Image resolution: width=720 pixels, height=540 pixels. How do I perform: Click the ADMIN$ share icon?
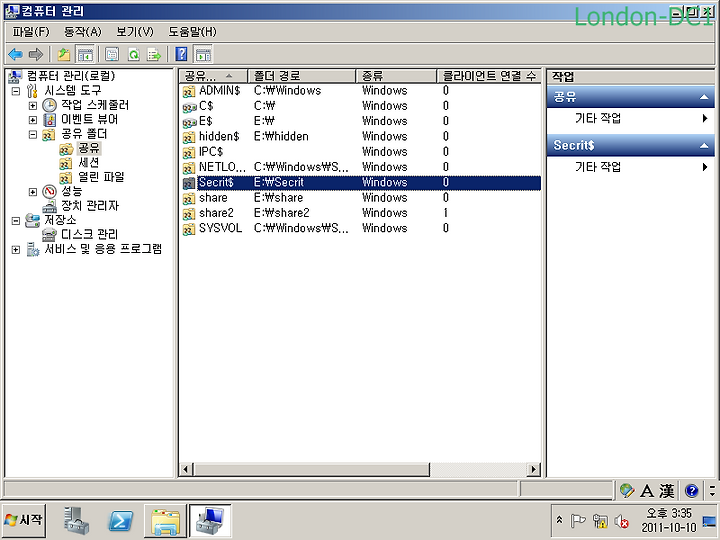pyautogui.click(x=189, y=91)
